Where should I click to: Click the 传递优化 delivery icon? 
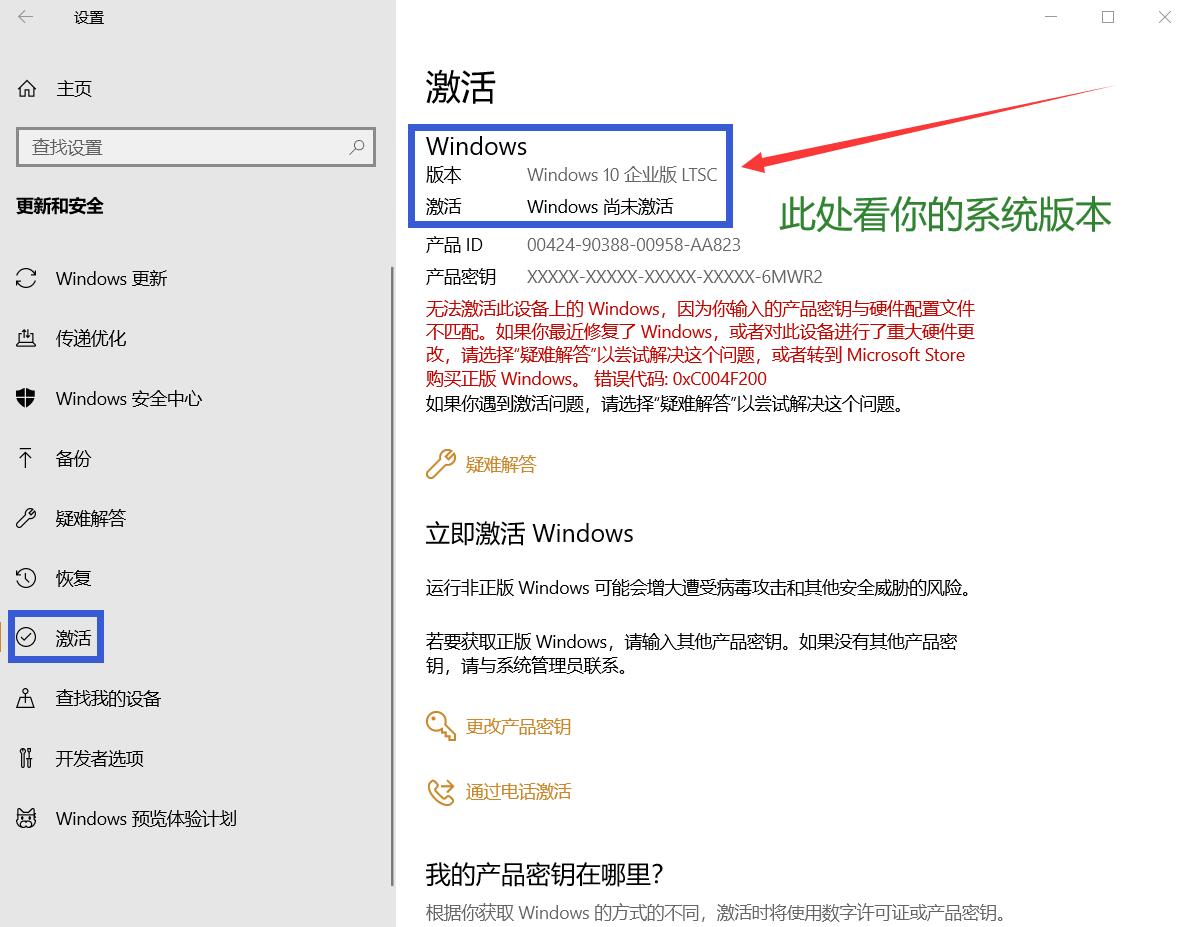pyautogui.click(x=26, y=338)
